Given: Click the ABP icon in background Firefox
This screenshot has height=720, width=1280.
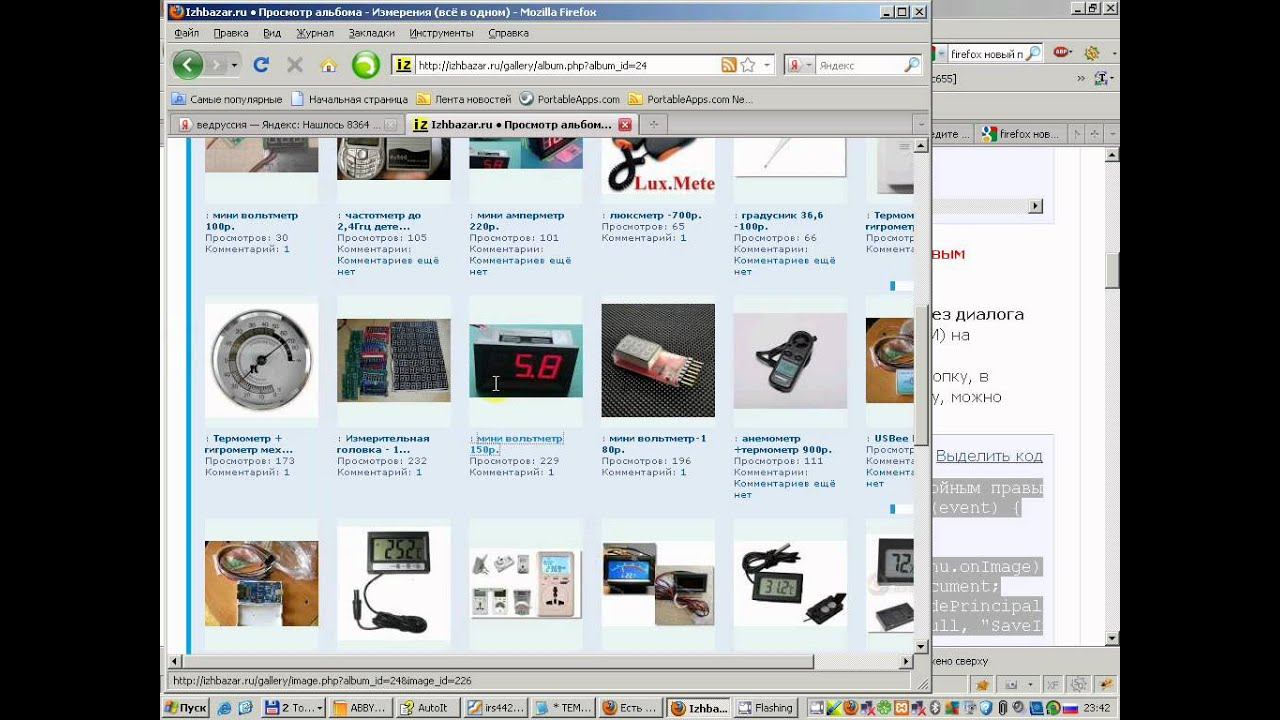Looking at the screenshot, I should click(x=1064, y=53).
